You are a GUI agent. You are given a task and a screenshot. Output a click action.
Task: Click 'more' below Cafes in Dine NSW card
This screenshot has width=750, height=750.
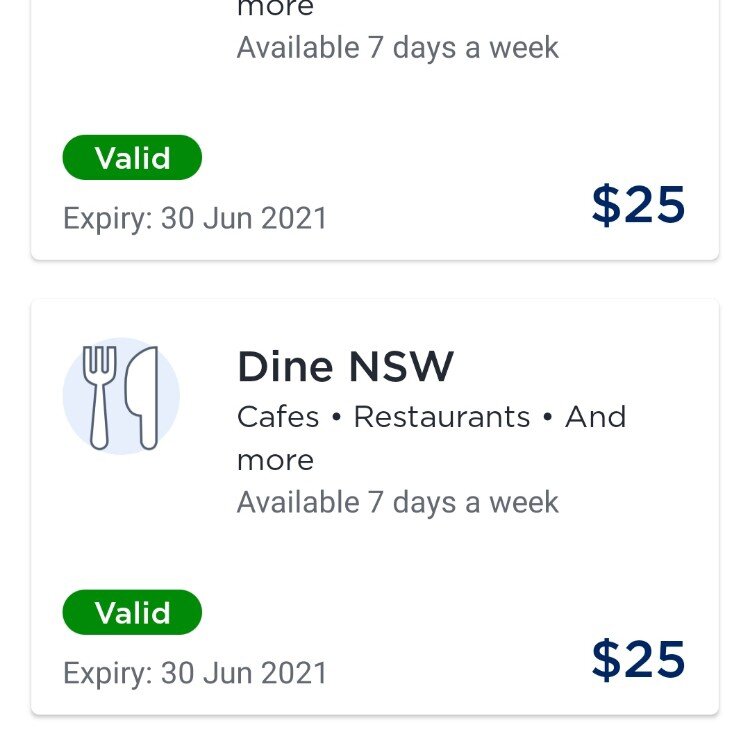coord(275,460)
